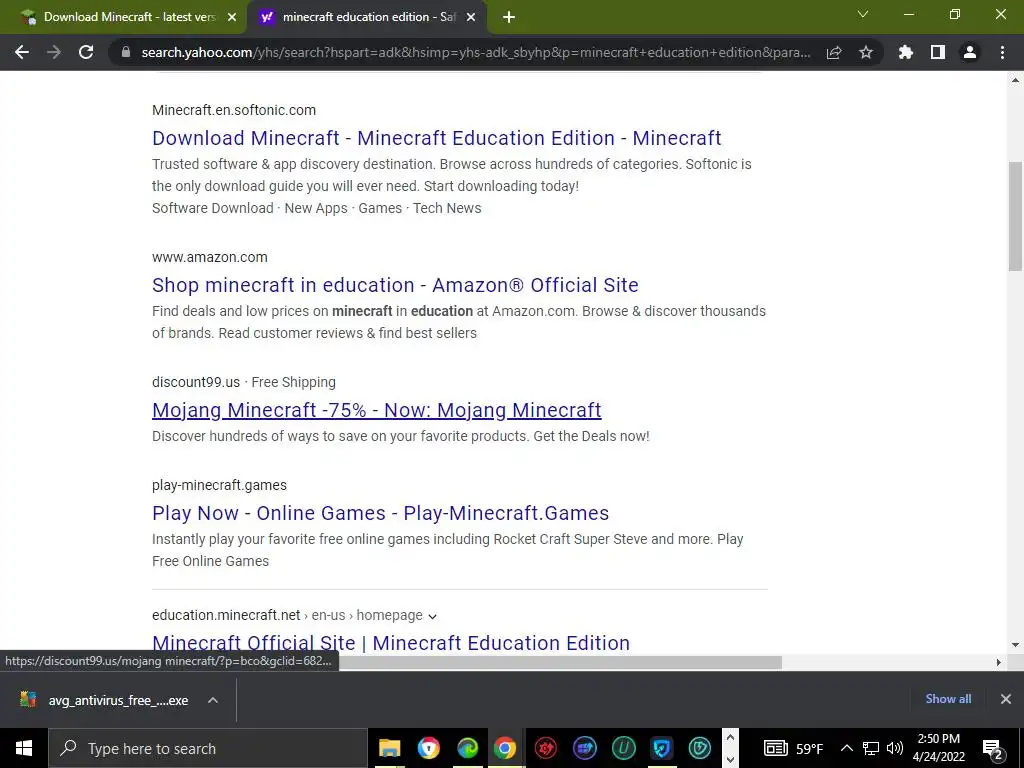
Task: Go back to the previous page
Action: click(x=22, y=52)
